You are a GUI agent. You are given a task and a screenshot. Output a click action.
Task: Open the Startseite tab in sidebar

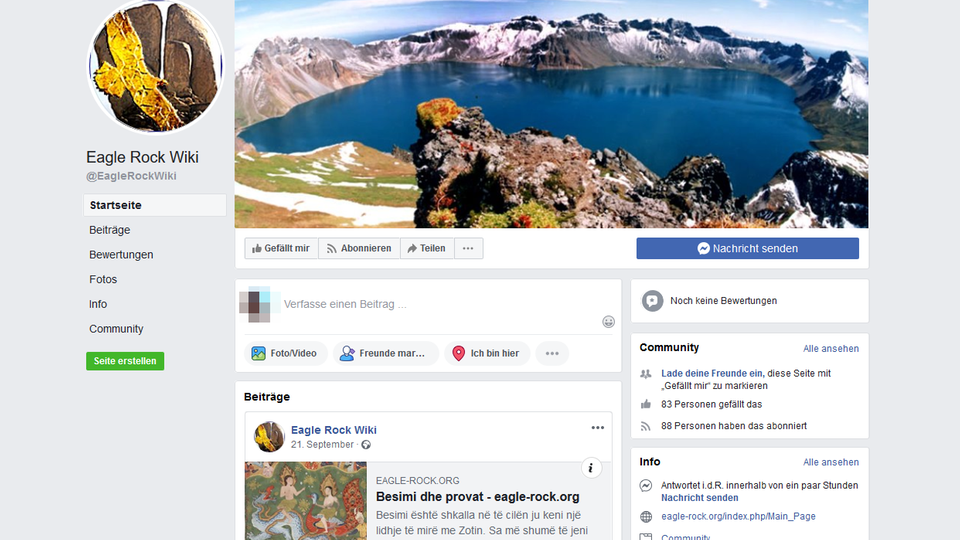pyautogui.click(x=155, y=205)
